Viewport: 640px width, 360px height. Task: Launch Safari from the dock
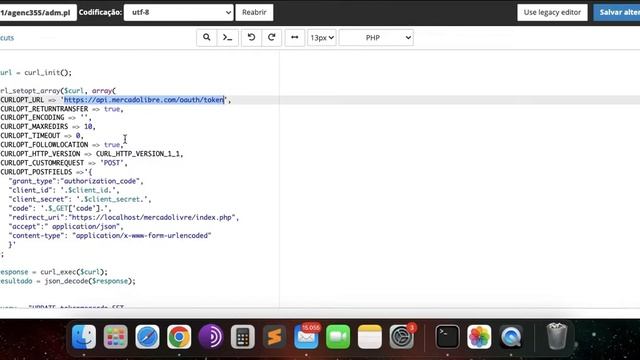pos(147,337)
